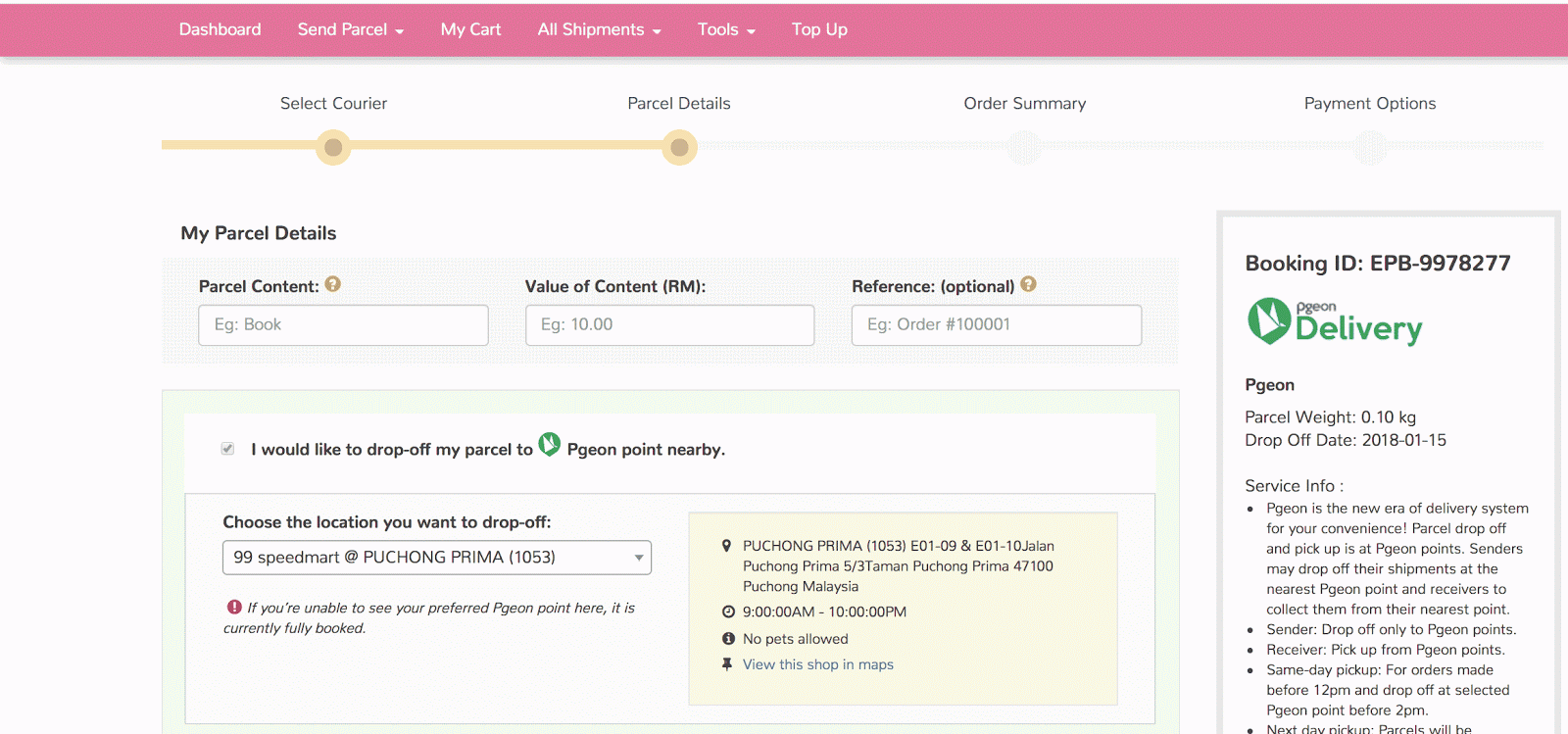This screenshot has height=734, width=1568.
Task: Open View this shop in maps link
Action: tap(818, 664)
